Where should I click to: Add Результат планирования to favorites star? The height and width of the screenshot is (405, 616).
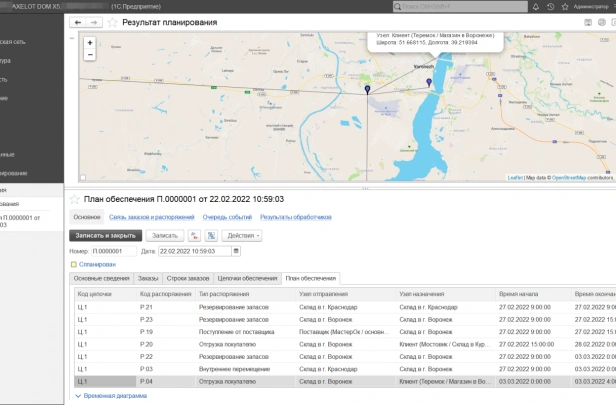click(x=112, y=22)
